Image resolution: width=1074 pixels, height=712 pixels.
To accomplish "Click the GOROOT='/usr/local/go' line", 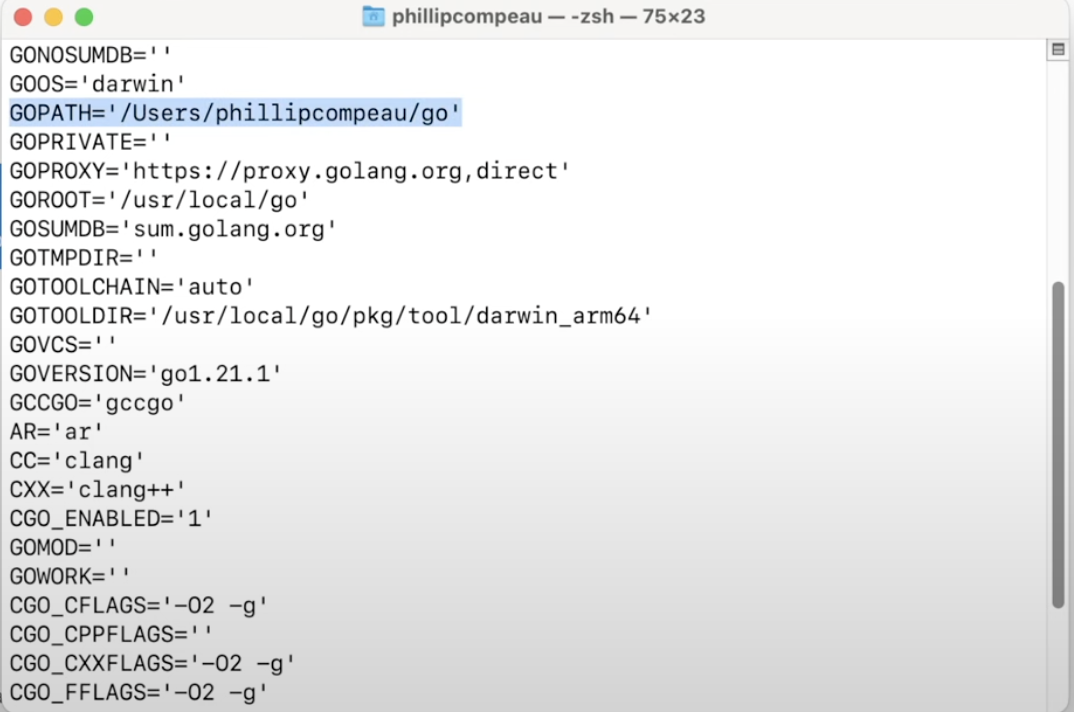I will coord(159,199).
